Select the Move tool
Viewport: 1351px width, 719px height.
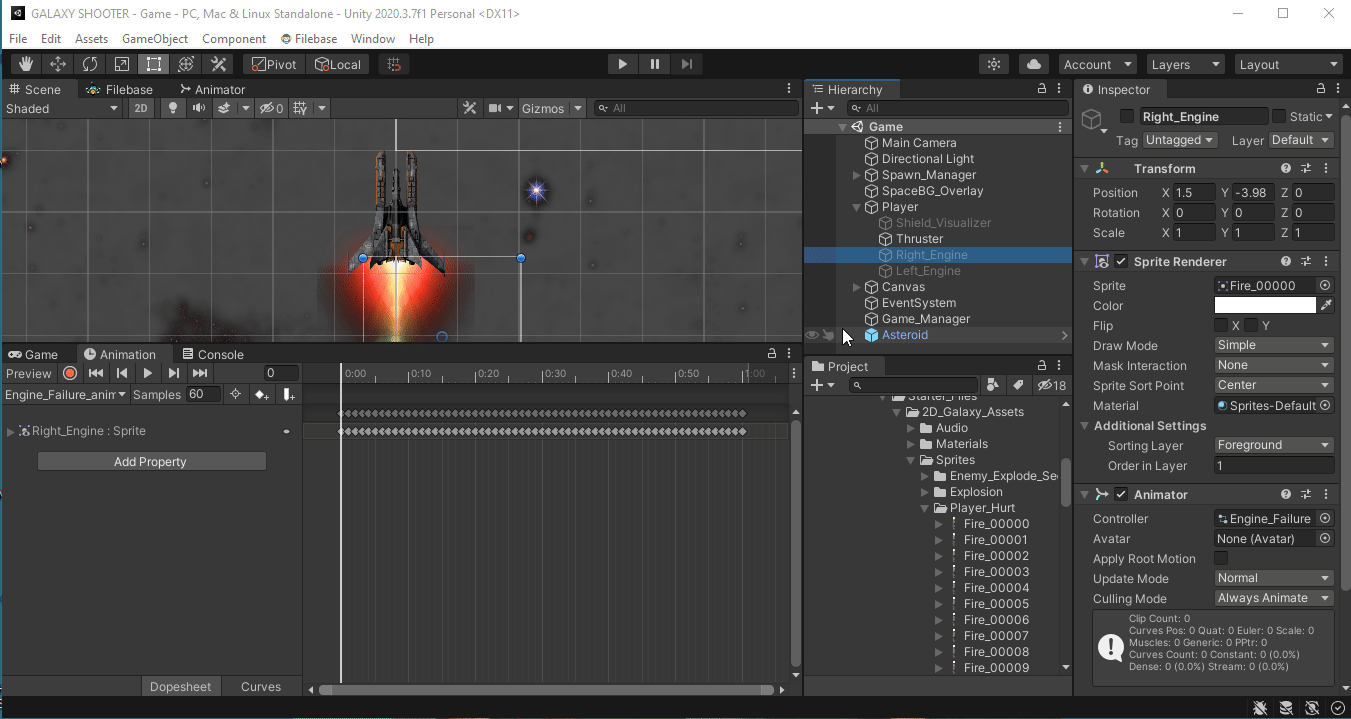coord(58,64)
